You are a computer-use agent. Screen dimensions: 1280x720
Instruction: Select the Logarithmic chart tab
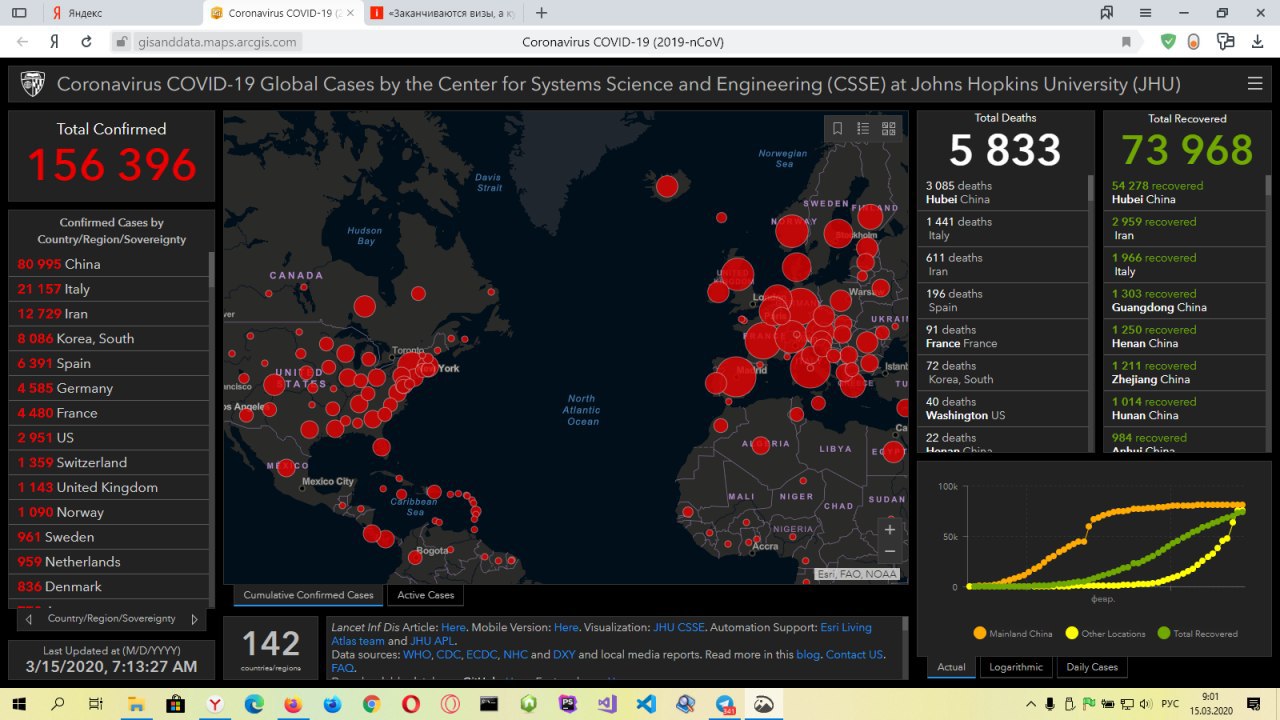click(x=1016, y=667)
